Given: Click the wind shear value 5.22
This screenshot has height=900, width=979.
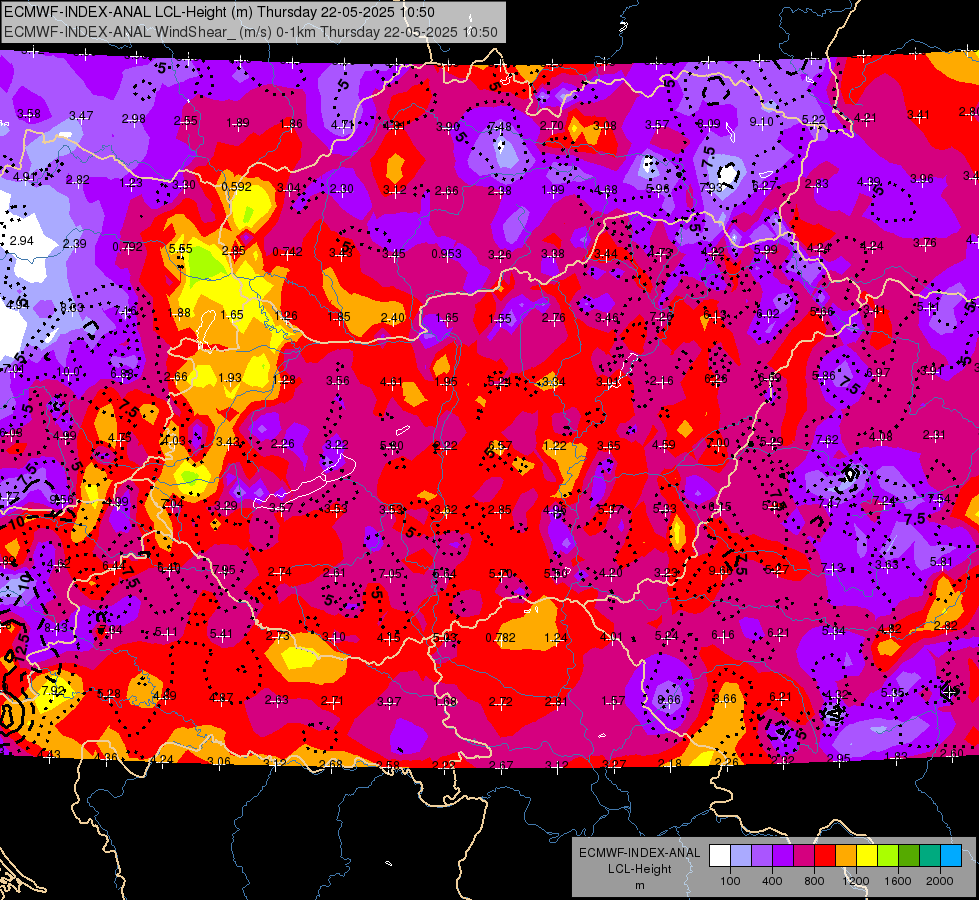Looking at the screenshot, I should (x=814, y=119).
